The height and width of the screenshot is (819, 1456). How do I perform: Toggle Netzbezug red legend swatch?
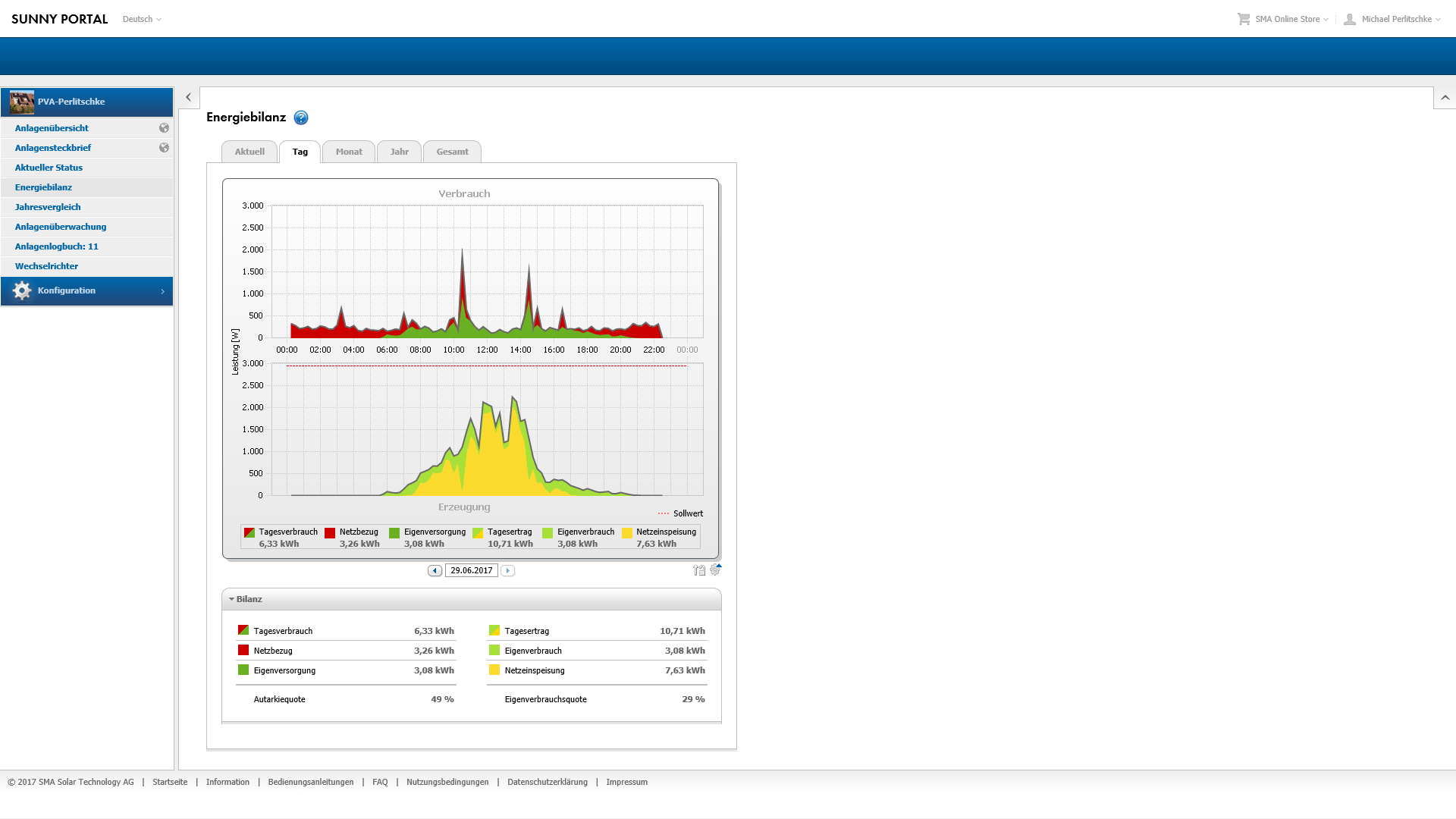330,533
